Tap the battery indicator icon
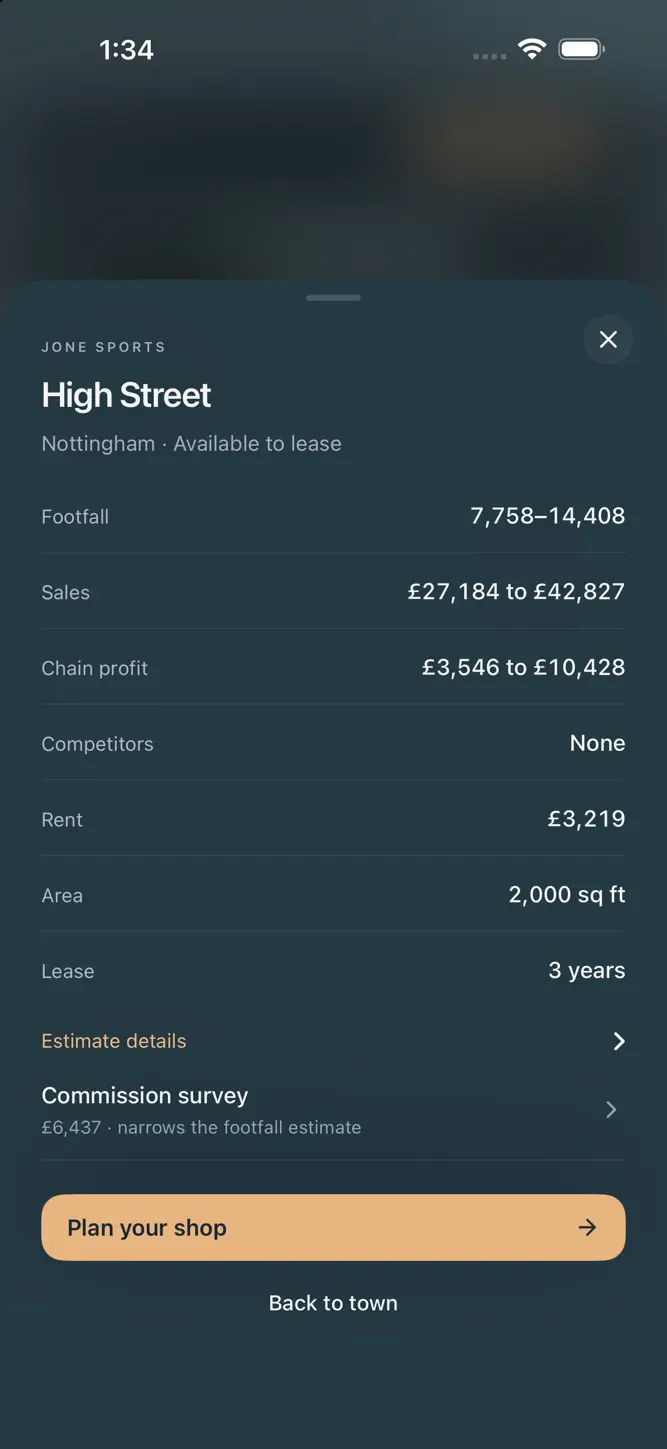This screenshot has height=1449, width=667. tap(581, 49)
